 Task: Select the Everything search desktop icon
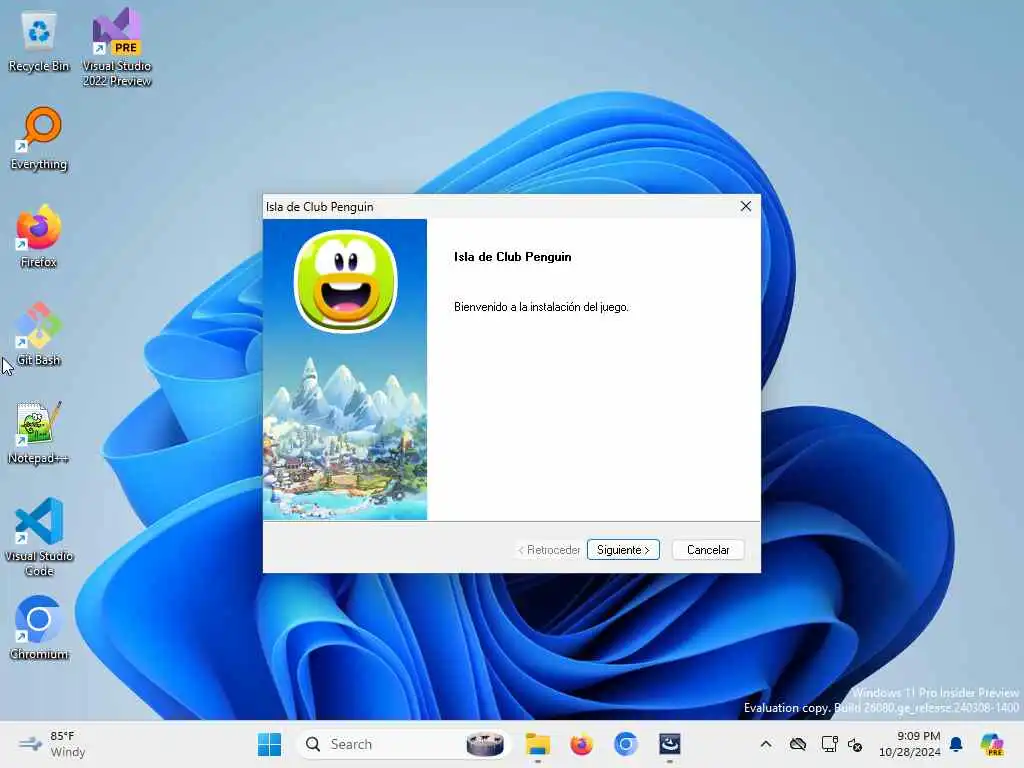coord(39,139)
